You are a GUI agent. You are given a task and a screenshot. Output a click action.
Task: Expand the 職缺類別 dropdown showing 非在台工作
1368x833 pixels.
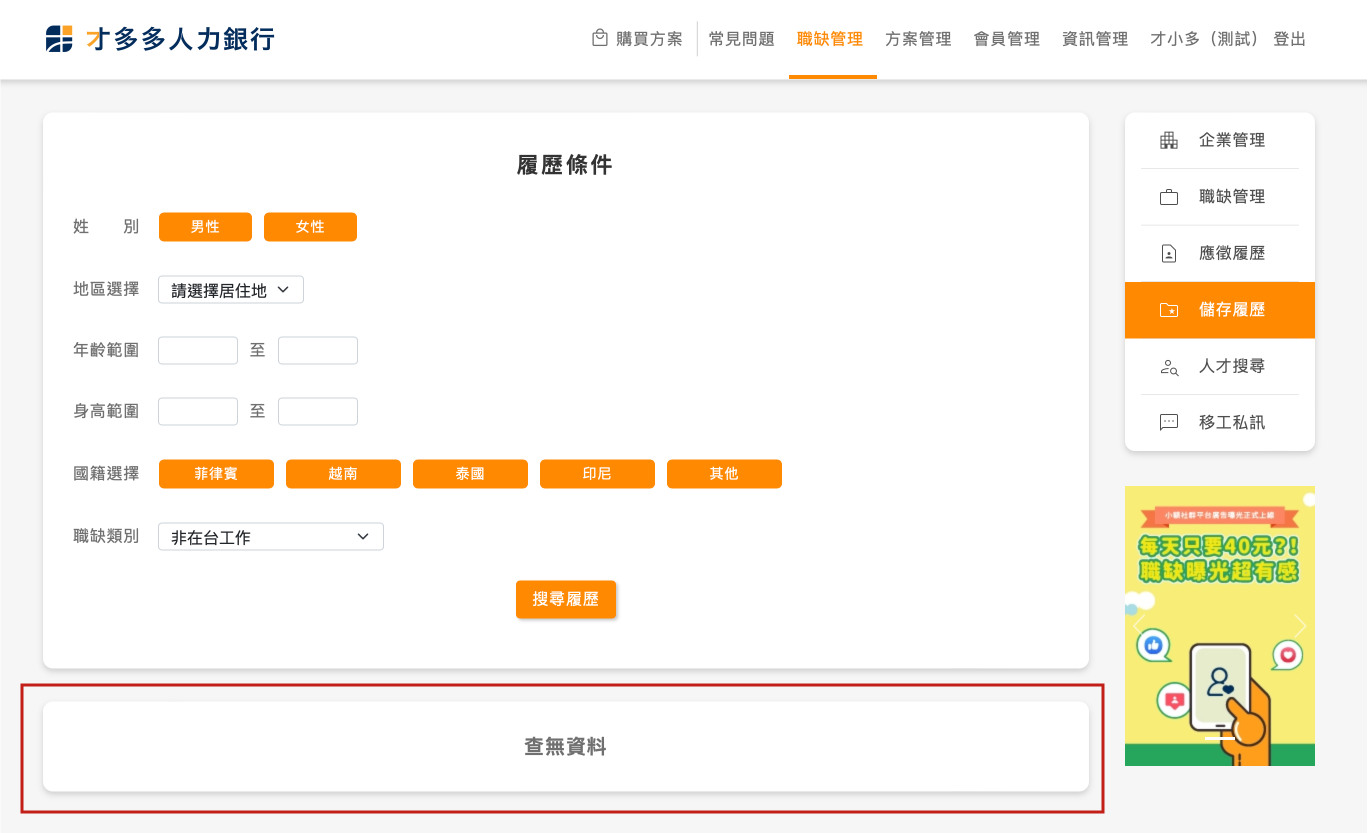click(271, 537)
